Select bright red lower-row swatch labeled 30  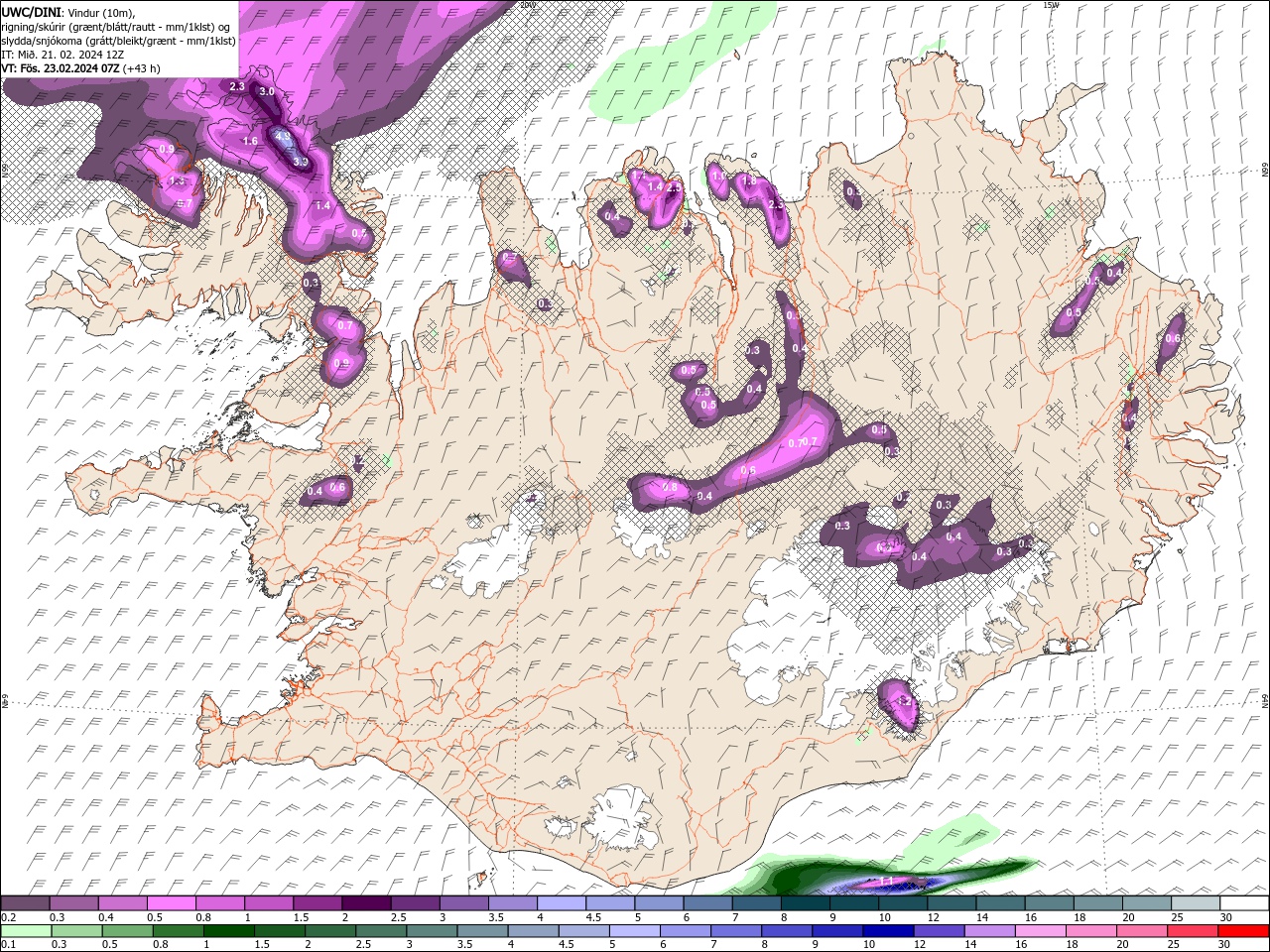1244,931
